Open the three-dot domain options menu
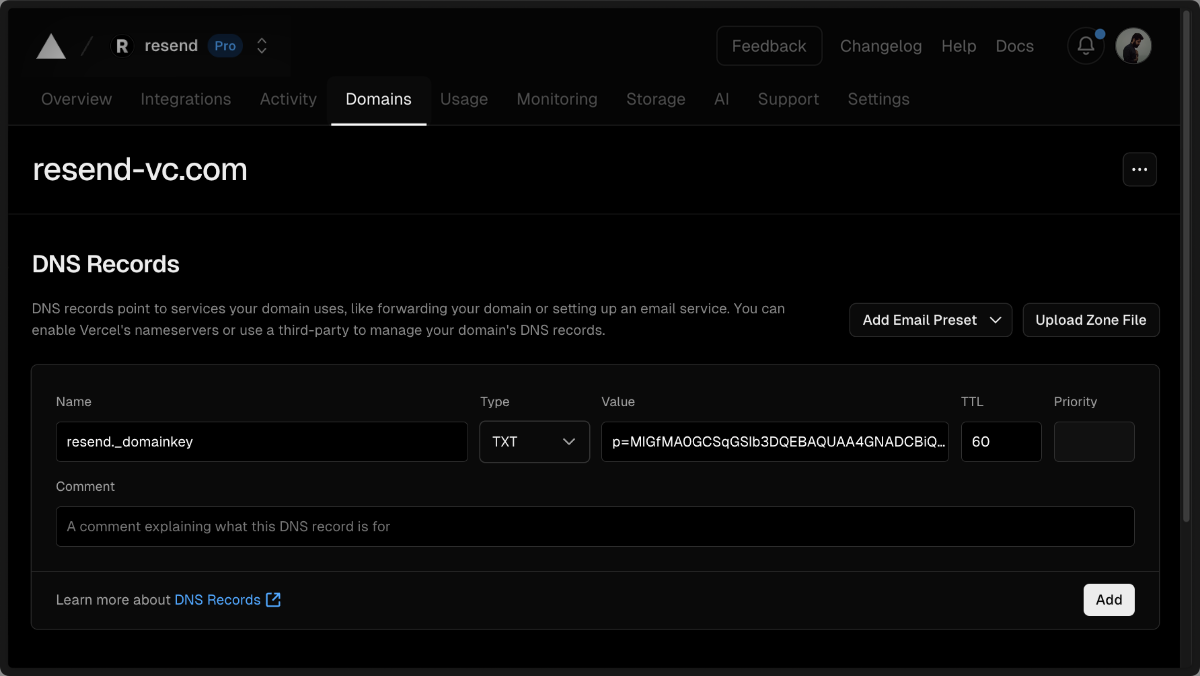Screen dimensions: 1200x676 point(1139,170)
